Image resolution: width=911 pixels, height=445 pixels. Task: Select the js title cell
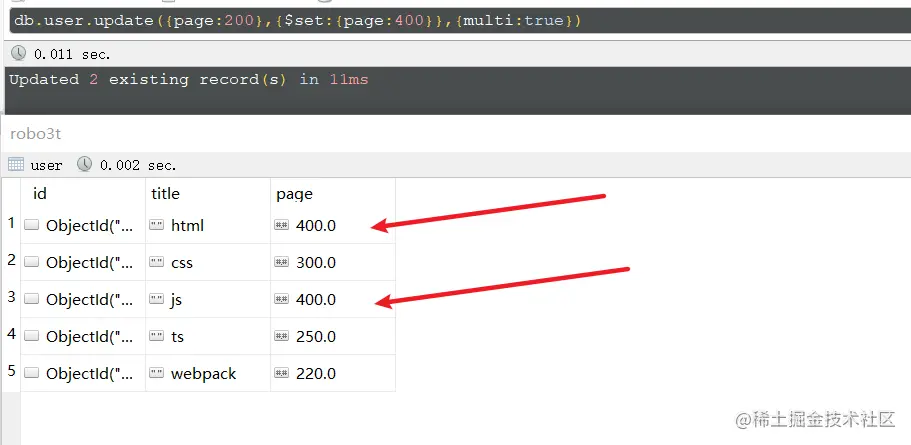207,299
